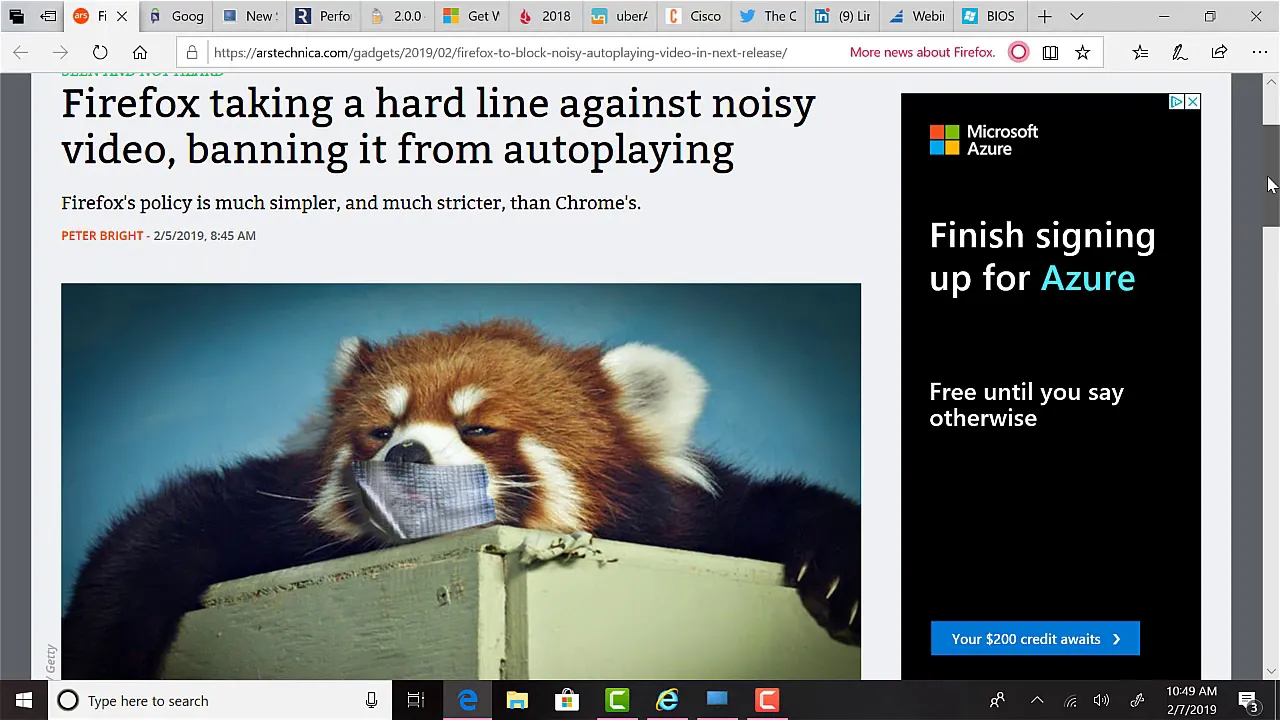The width and height of the screenshot is (1280, 720).
Task: Open Edge Settings and more menu
Action: tap(1259, 52)
